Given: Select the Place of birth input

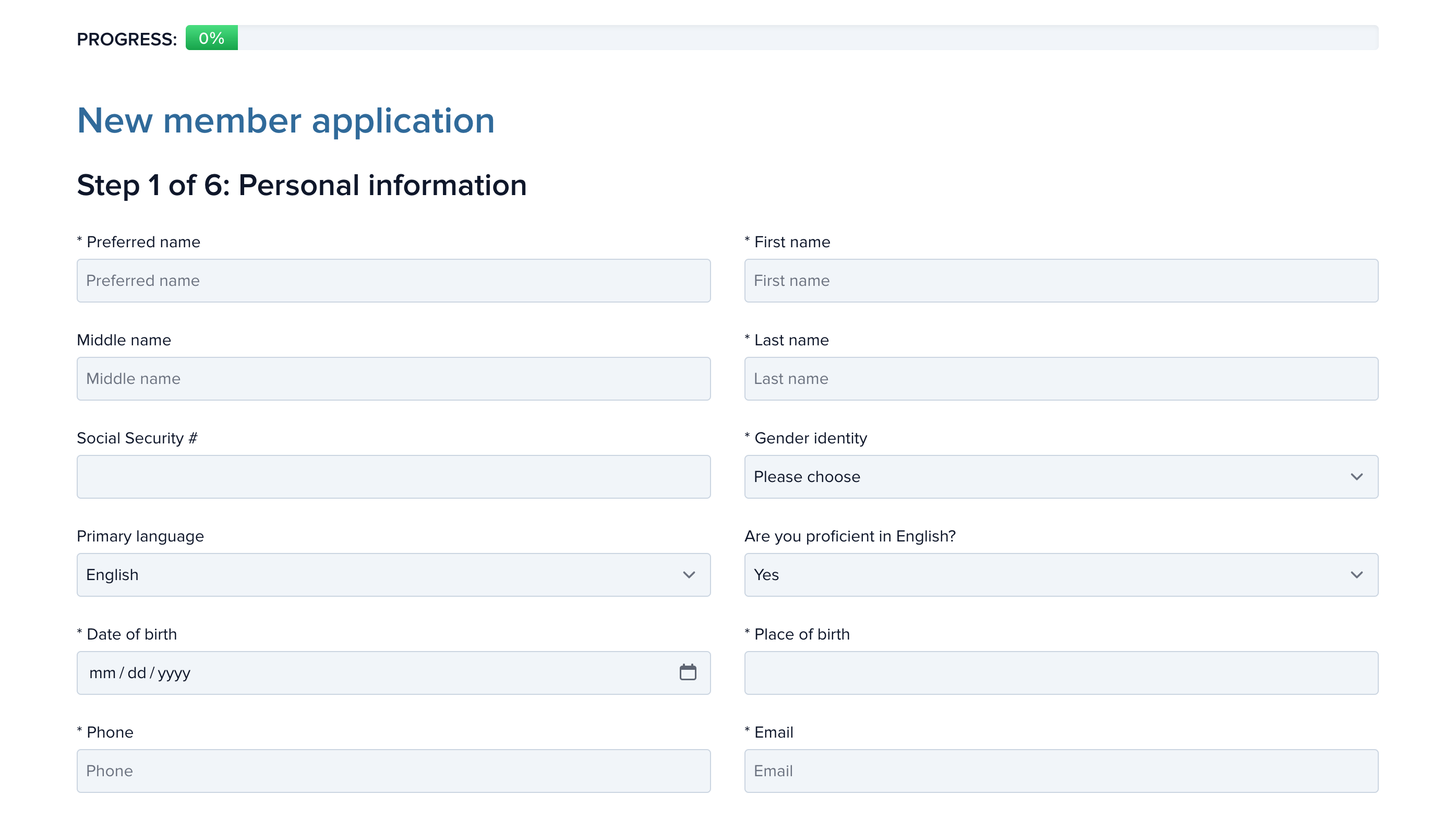Looking at the screenshot, I should [1061, 672].
